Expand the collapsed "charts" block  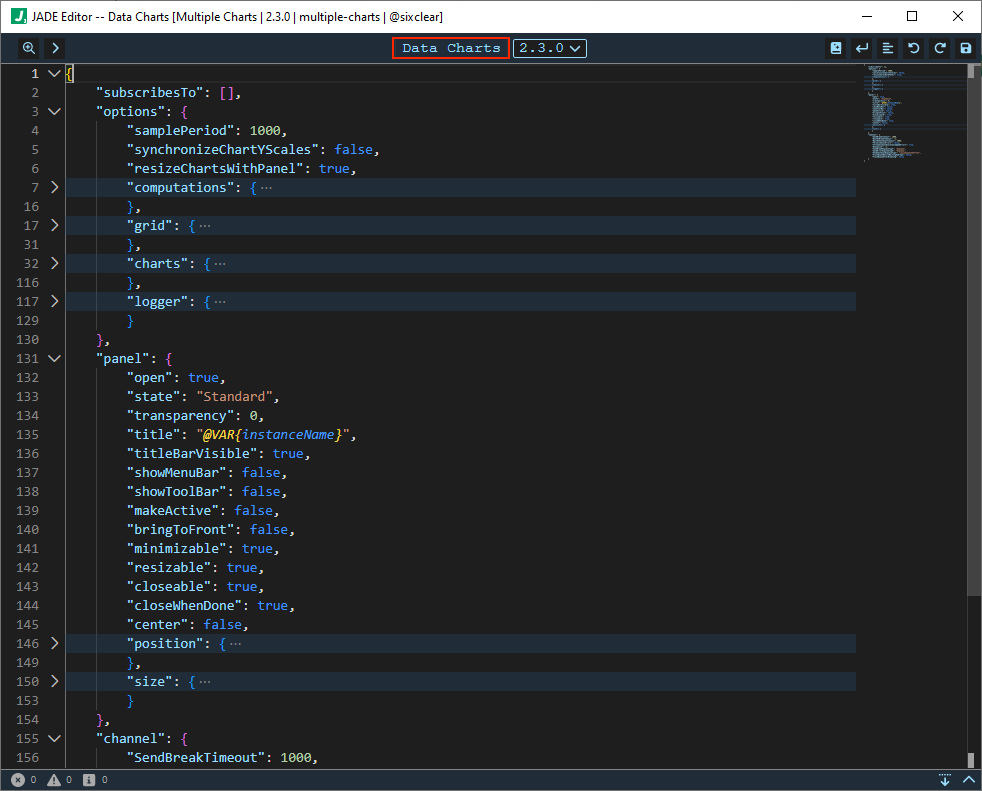point(54,264)
